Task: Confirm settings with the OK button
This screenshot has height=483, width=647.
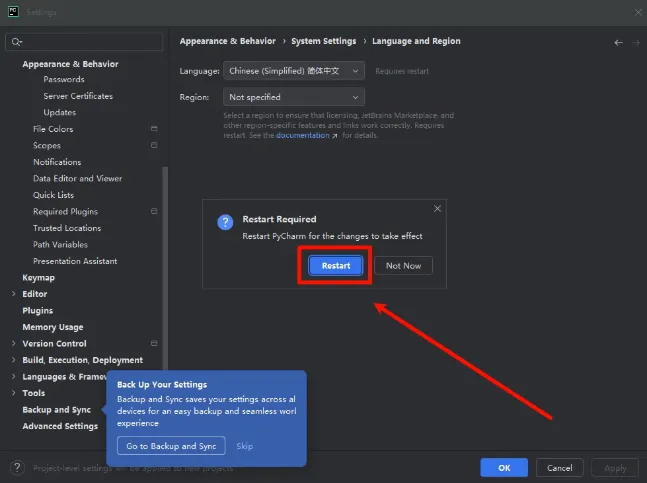Action: tap(504, 468)
